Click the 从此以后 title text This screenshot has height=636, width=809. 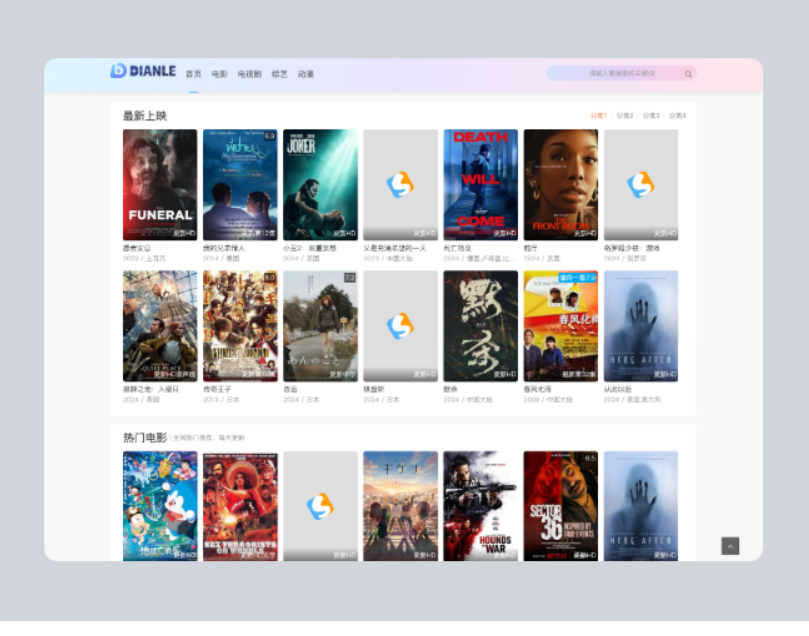point(618,389)
